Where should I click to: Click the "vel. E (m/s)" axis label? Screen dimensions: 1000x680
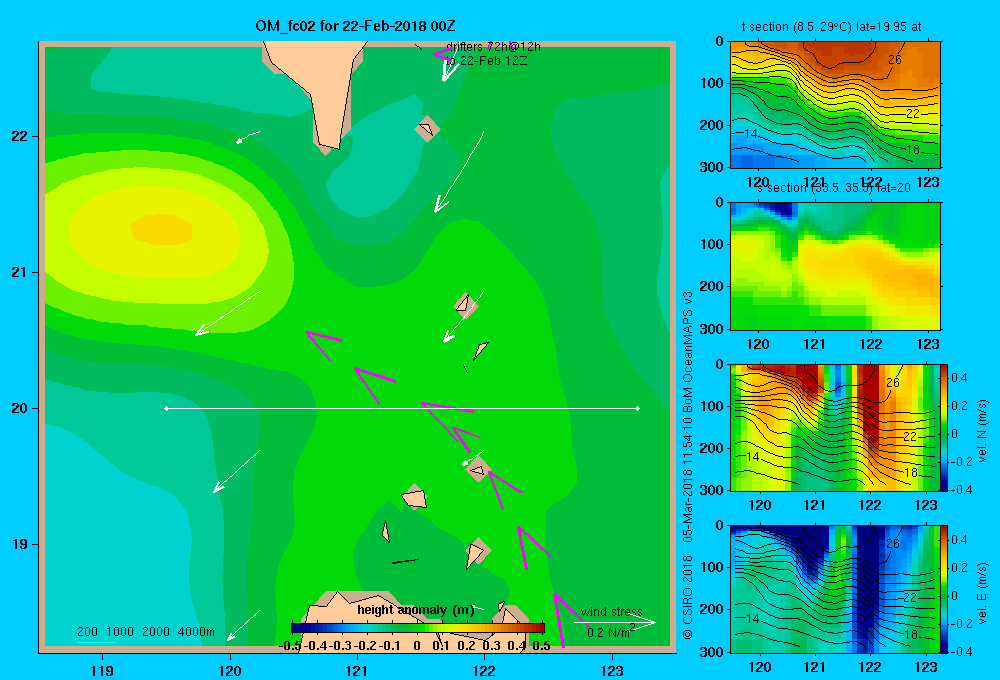[983, 592]
